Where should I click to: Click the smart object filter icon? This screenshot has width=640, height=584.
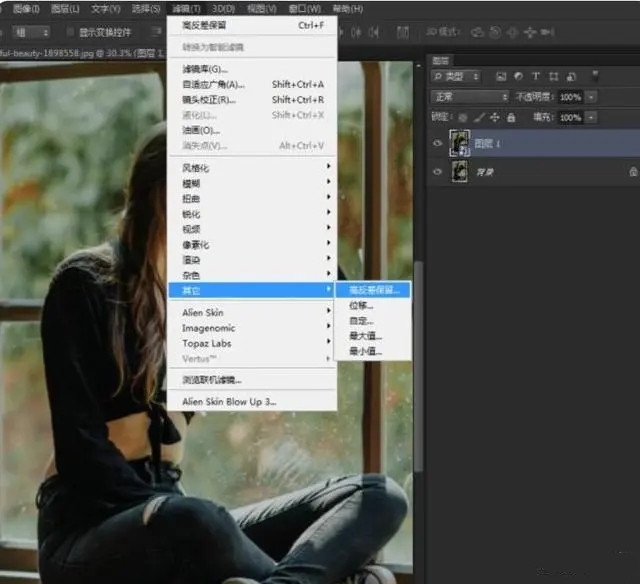pyautogui.click(x=569, y=77)
